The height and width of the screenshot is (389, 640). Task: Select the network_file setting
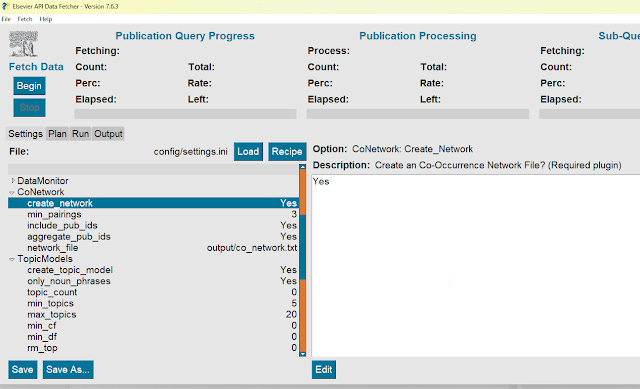pyautogui.click(x=153, y=248)
